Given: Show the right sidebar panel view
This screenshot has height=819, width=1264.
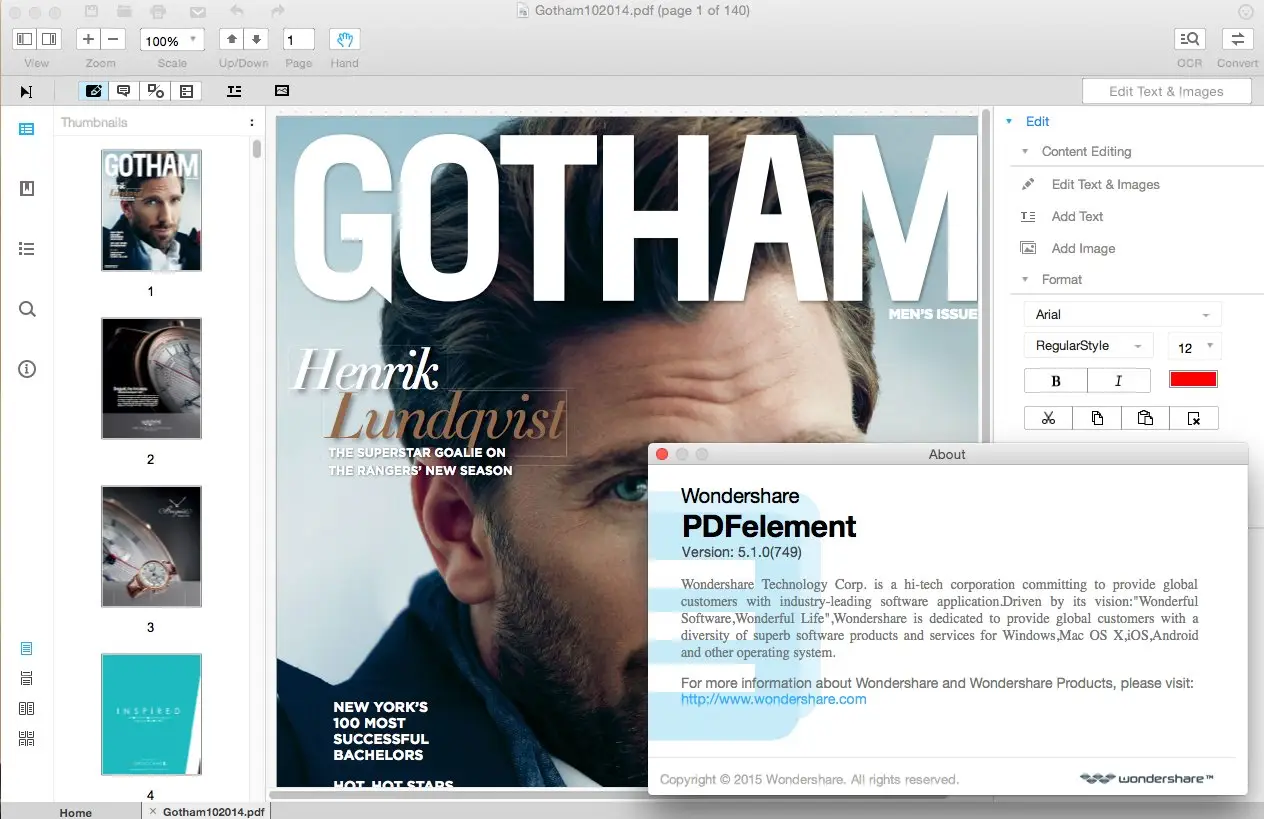Looking at the screenshot, I should [x=49, y=39].
